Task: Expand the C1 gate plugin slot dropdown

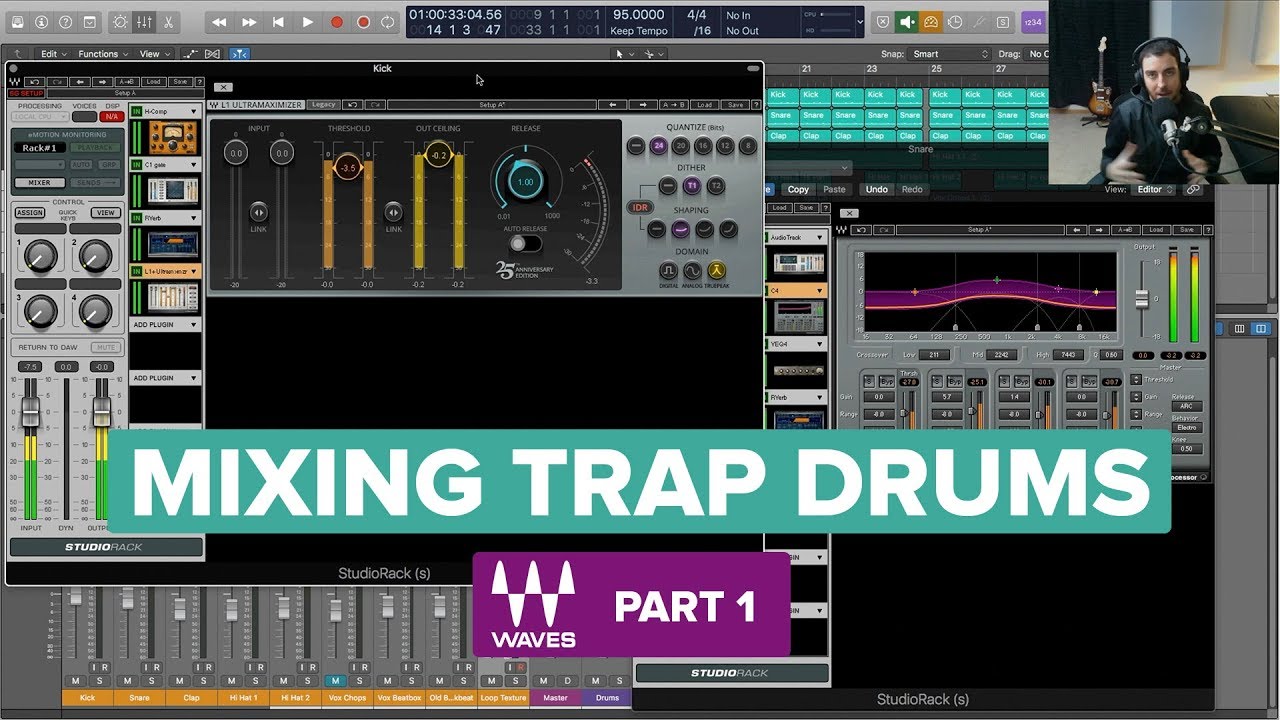Action: [194, 164]
